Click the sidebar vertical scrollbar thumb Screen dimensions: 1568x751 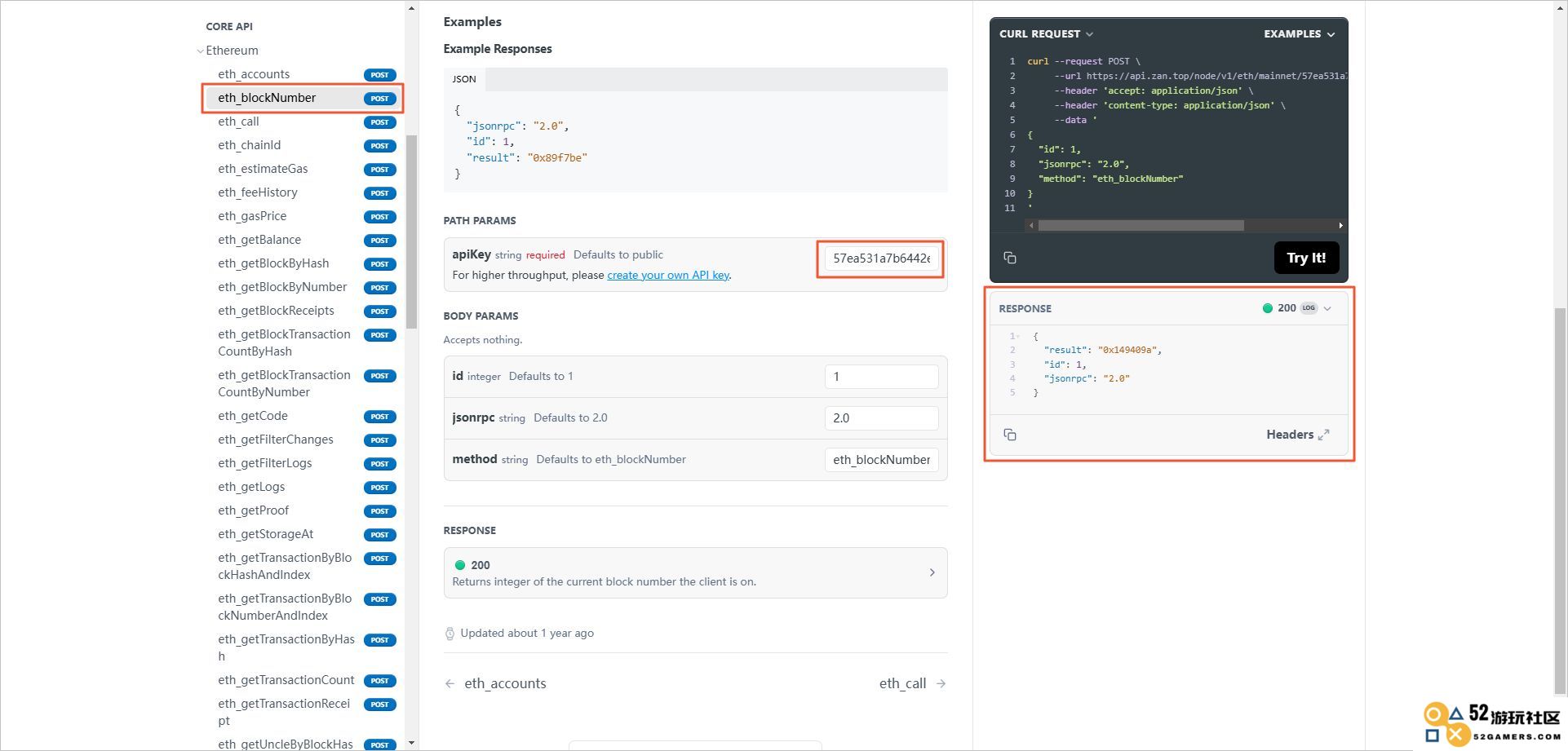click(x=411, y=232)
